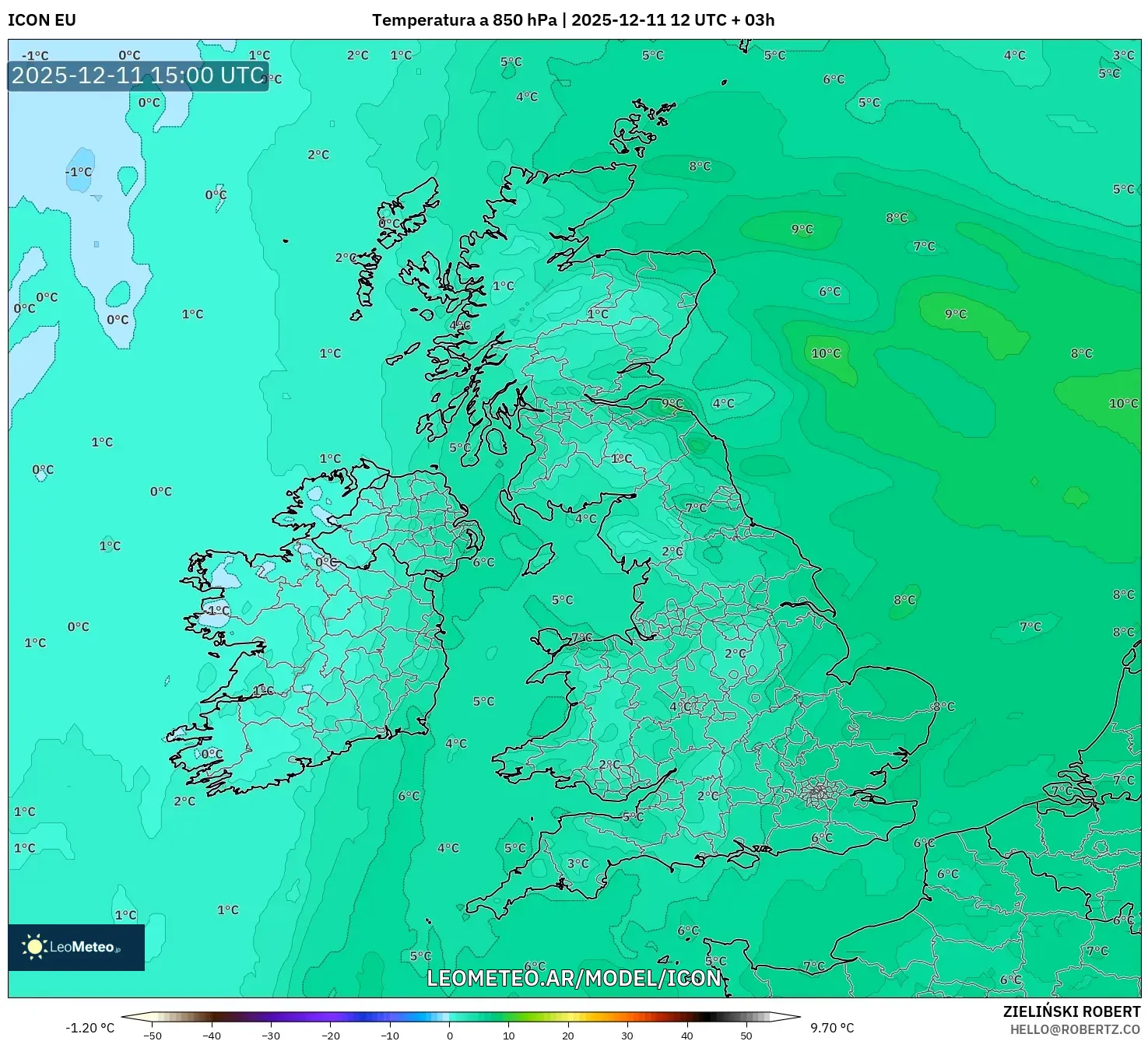The image size is (1148, 1041).
Task: Click the 50 tick on the colorbar
Action: click(746, 1034)
